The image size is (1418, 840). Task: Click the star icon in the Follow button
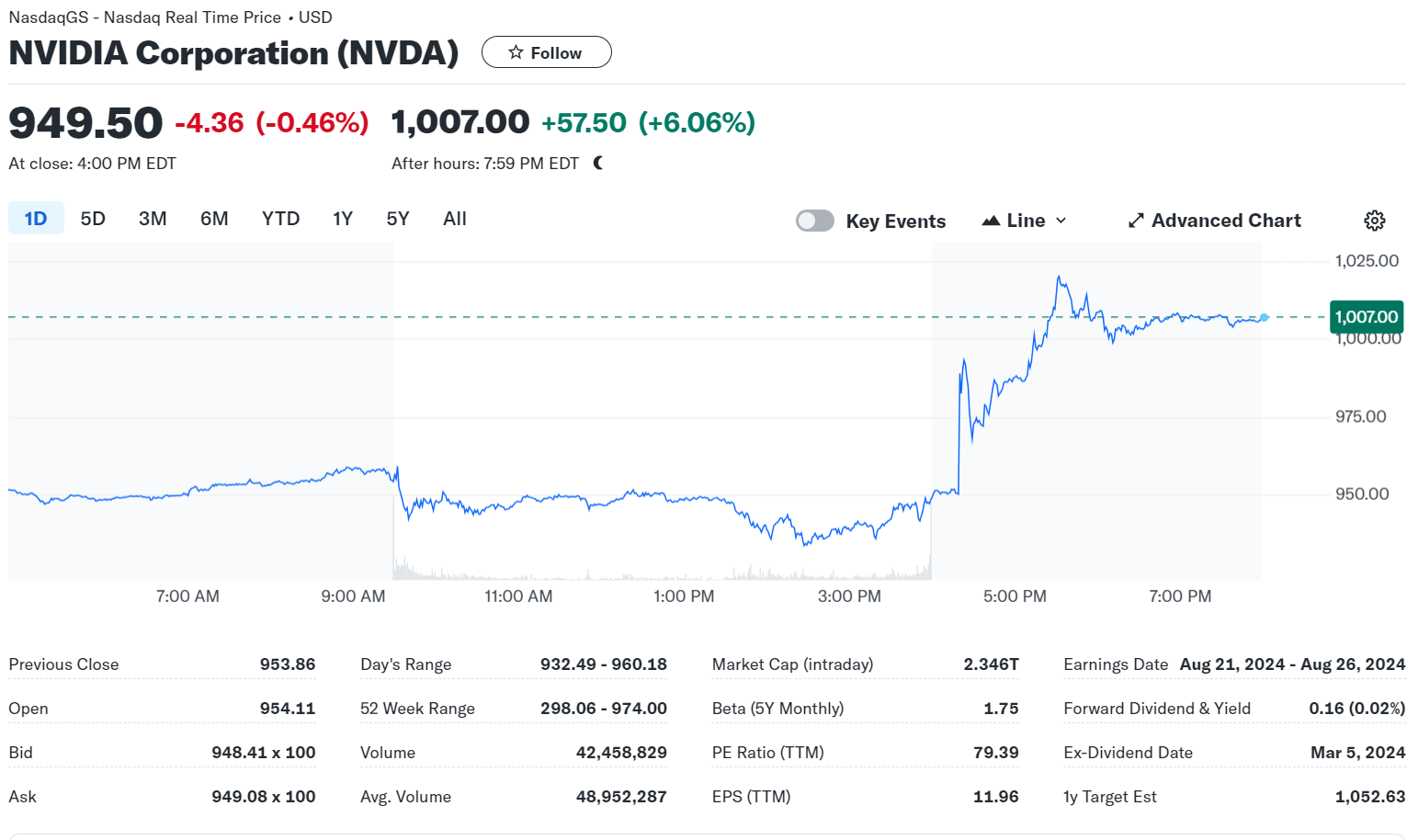pyautogui.click(x=516, y=52)
